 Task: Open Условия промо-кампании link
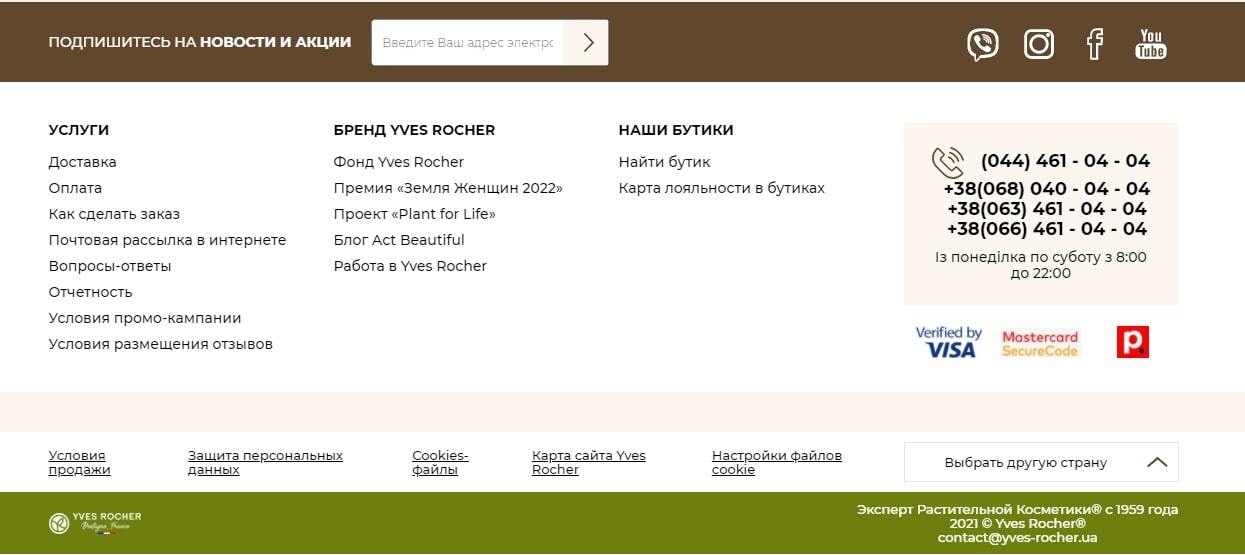pos(145,318)
